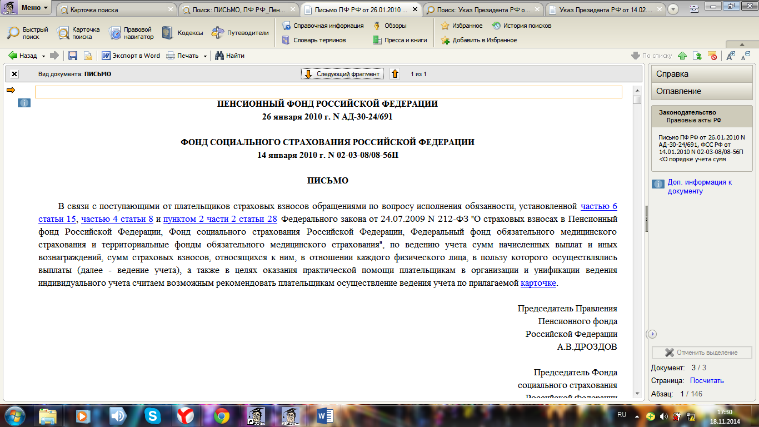Open the Кодексы section

[x=182, y=33]
